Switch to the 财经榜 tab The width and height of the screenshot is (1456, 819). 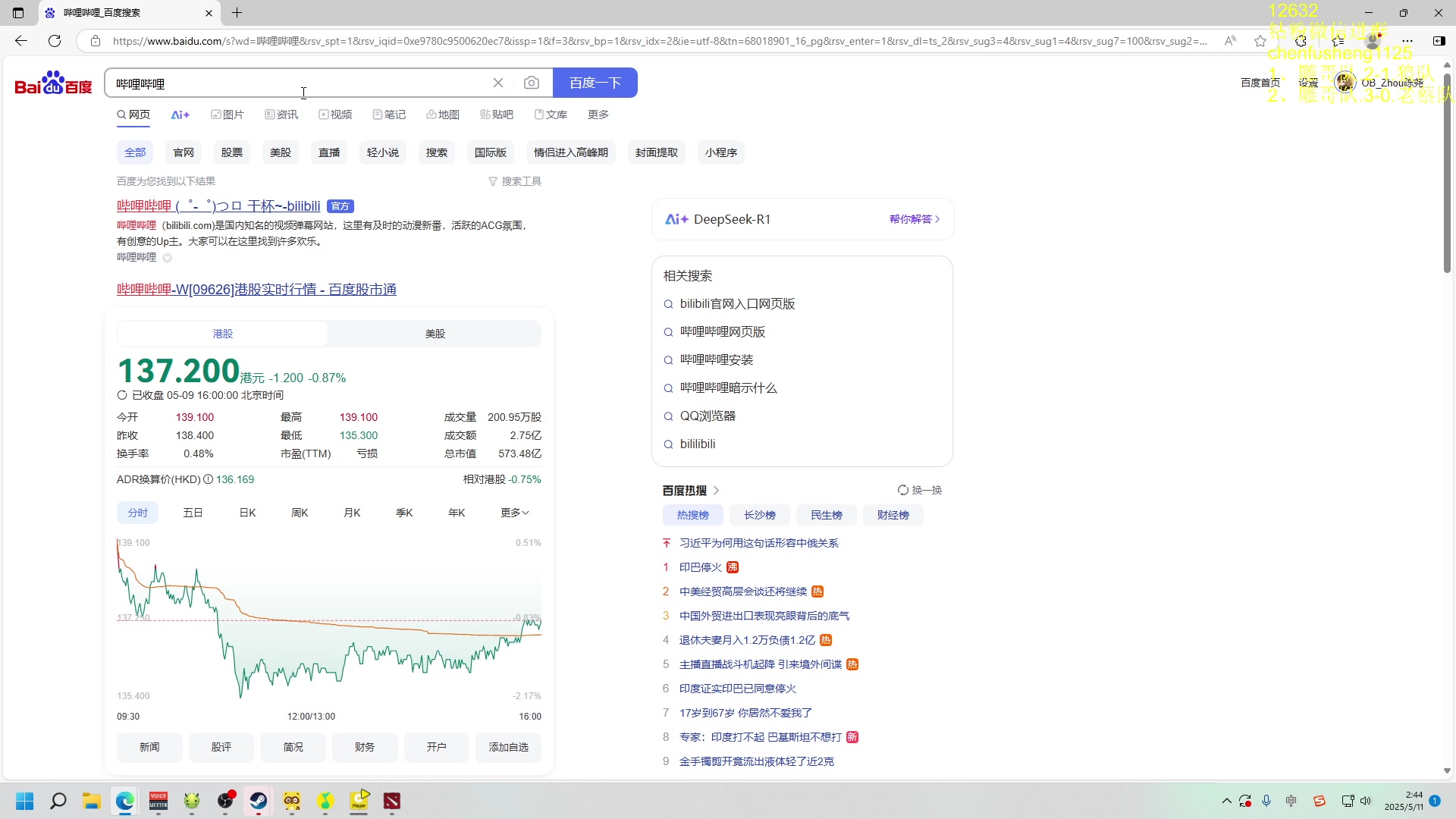893,515
